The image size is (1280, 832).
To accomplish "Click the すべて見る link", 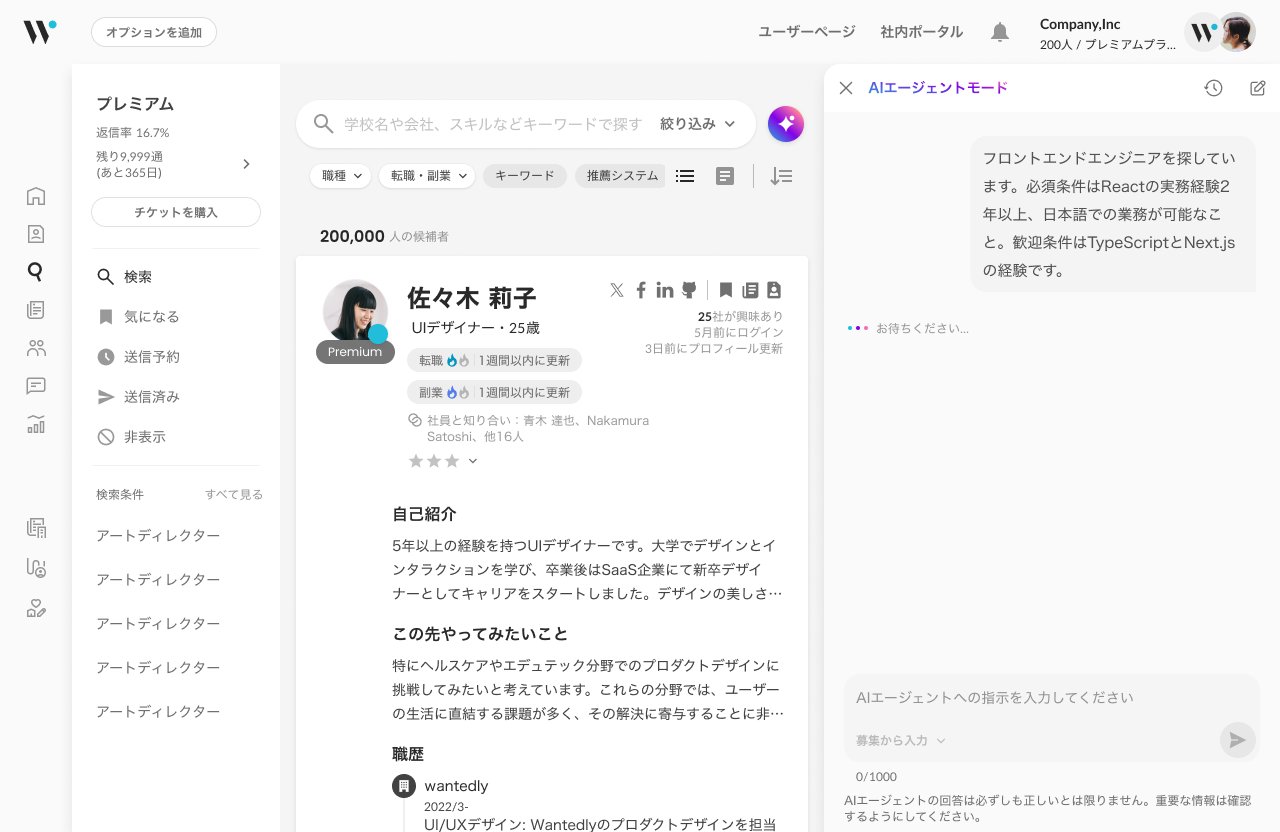I will click(x=234, y=494).
